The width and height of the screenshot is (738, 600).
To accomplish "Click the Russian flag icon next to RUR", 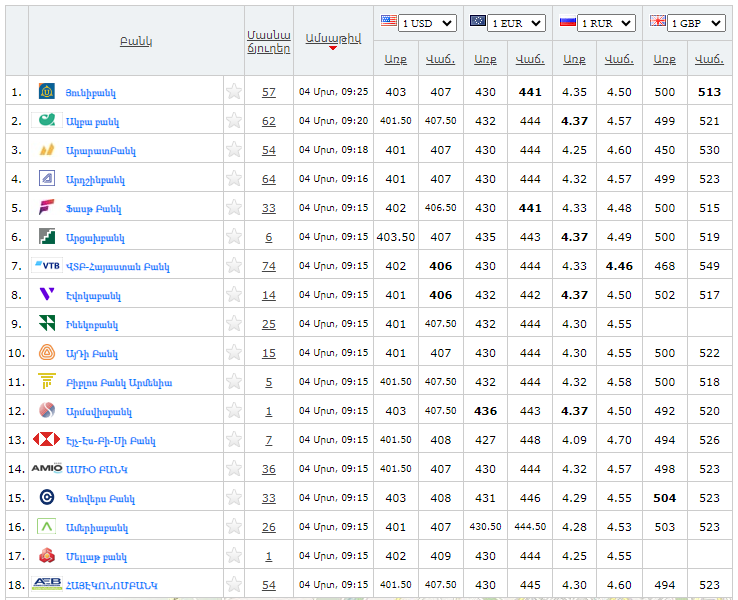I will [567, 22].
